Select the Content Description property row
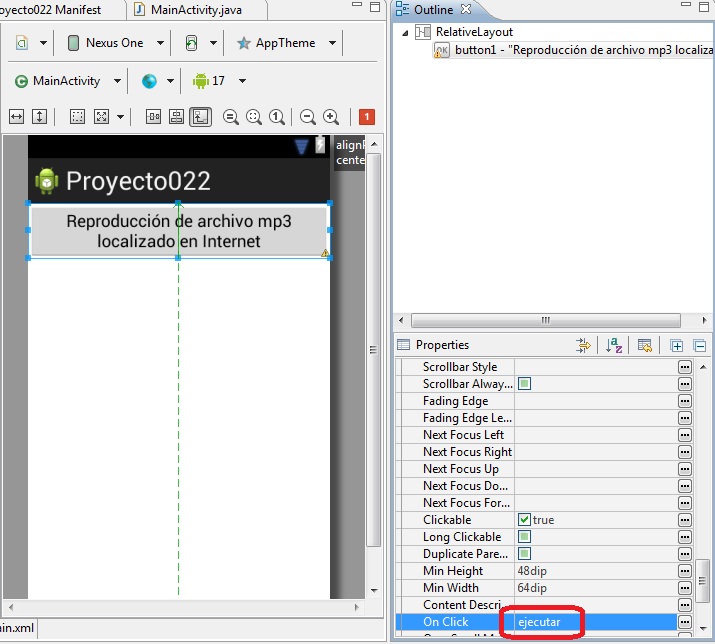This screenshot has width=715, height=644. point(546,605)
